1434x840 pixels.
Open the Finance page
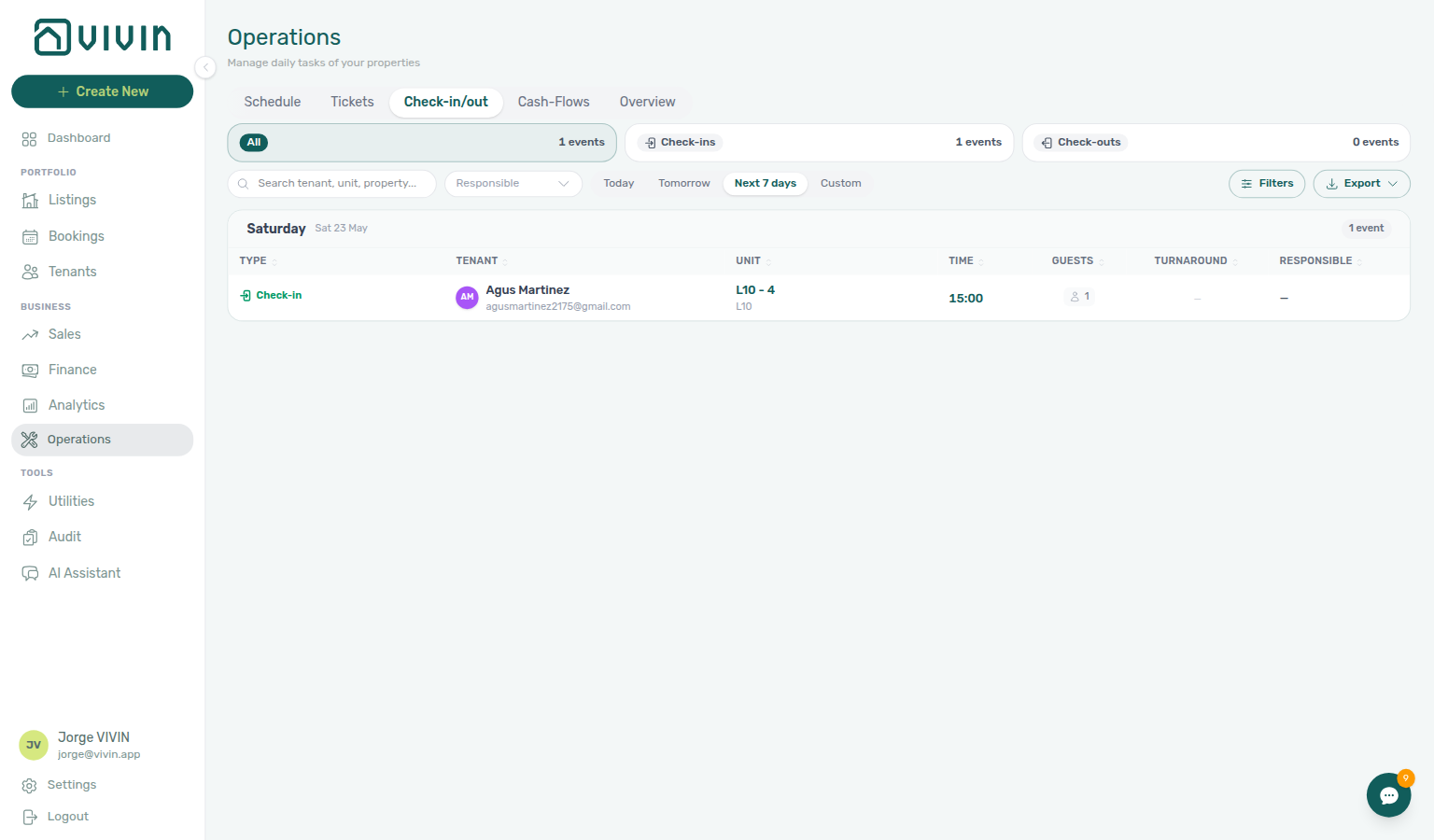(x=73, y=370)
